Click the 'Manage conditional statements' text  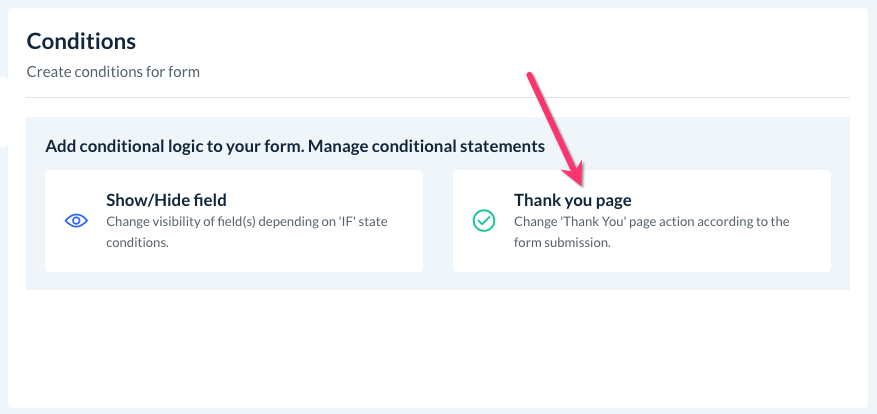[x=426, y=146]
